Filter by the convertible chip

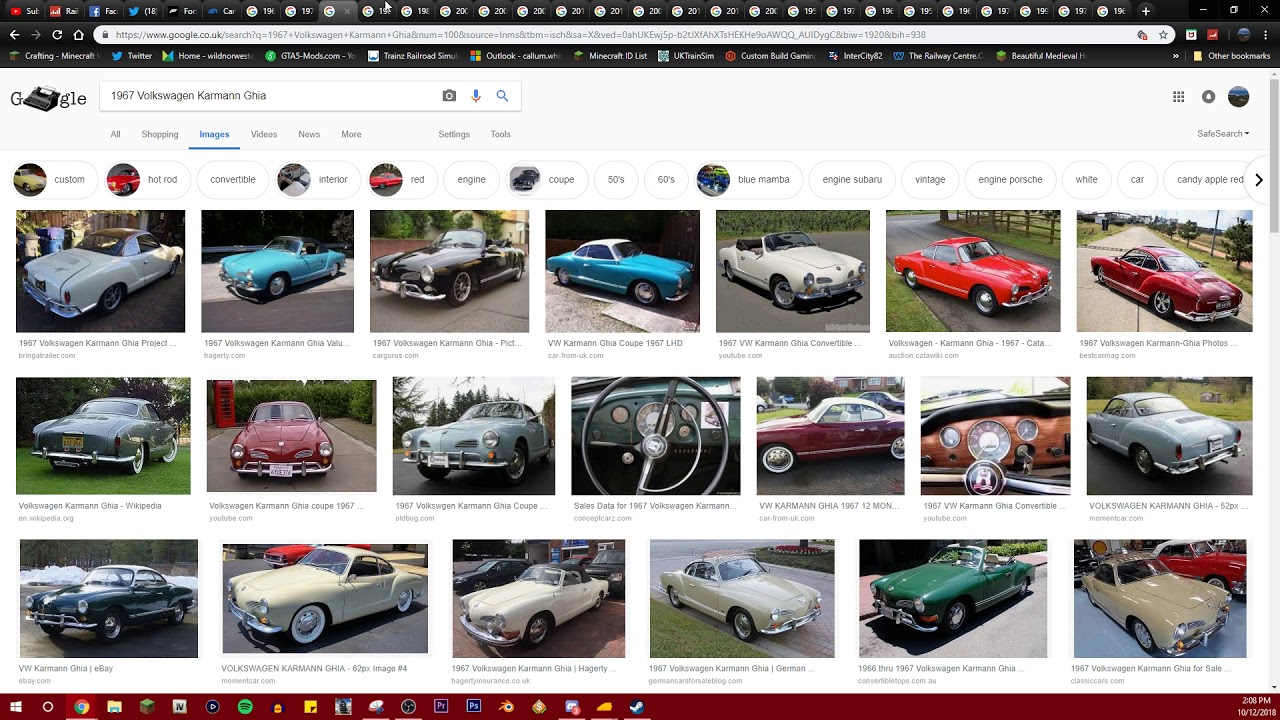233,180
